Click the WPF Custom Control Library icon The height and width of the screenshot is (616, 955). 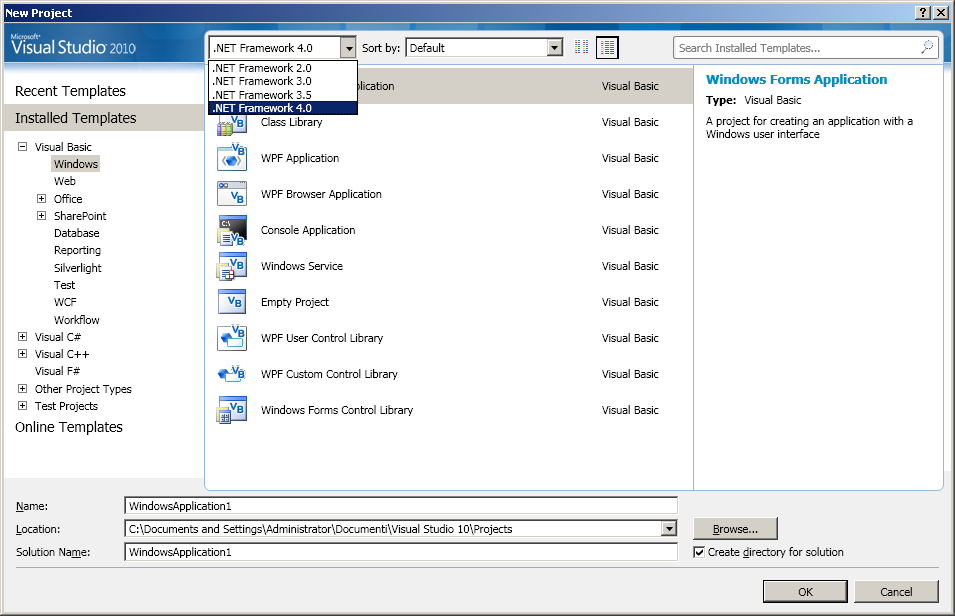(x=231, y=373)
